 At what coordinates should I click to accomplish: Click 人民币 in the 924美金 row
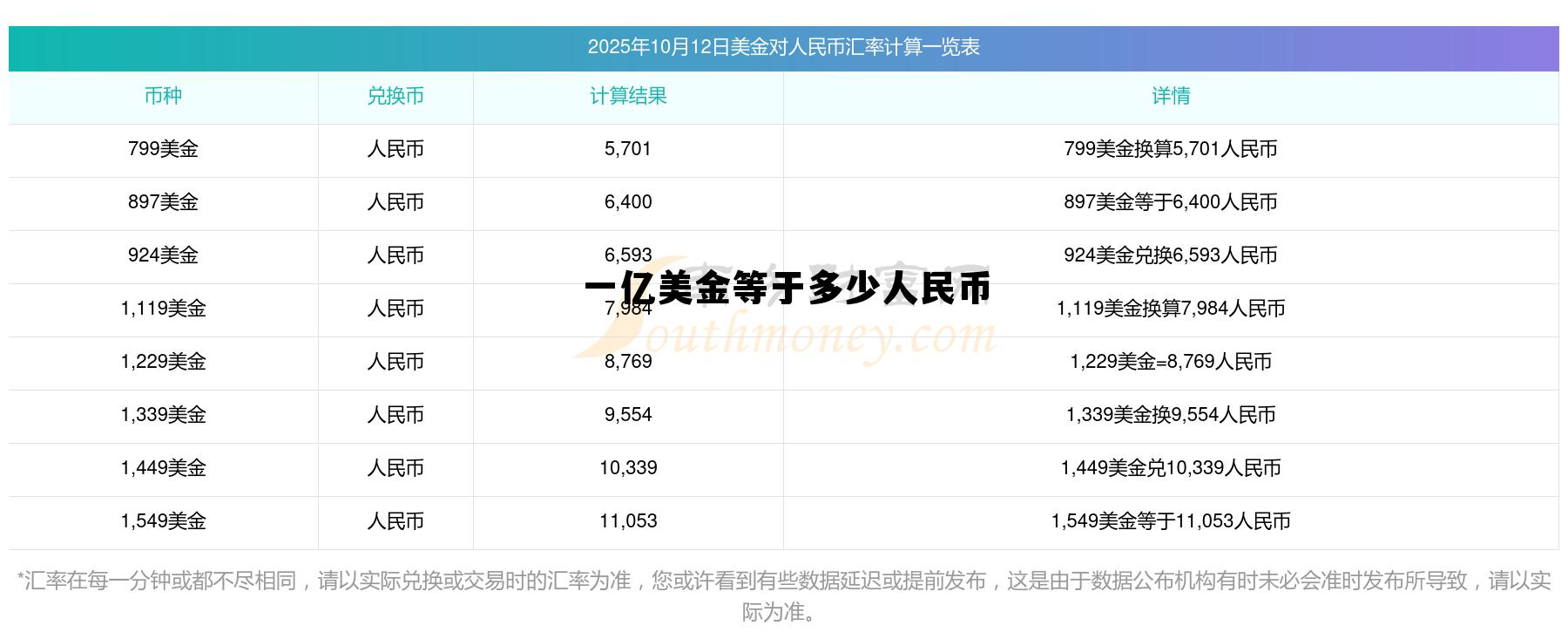395,255
